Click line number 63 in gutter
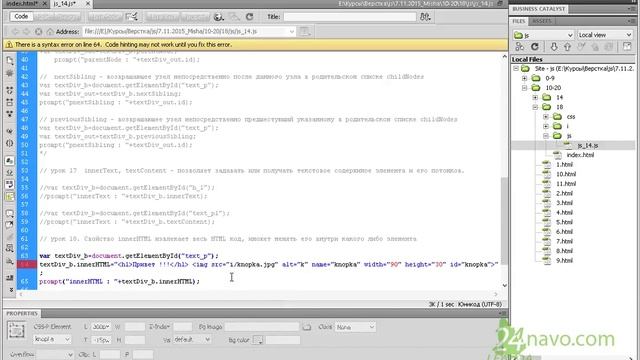The image size is (640, 360). 25,256
